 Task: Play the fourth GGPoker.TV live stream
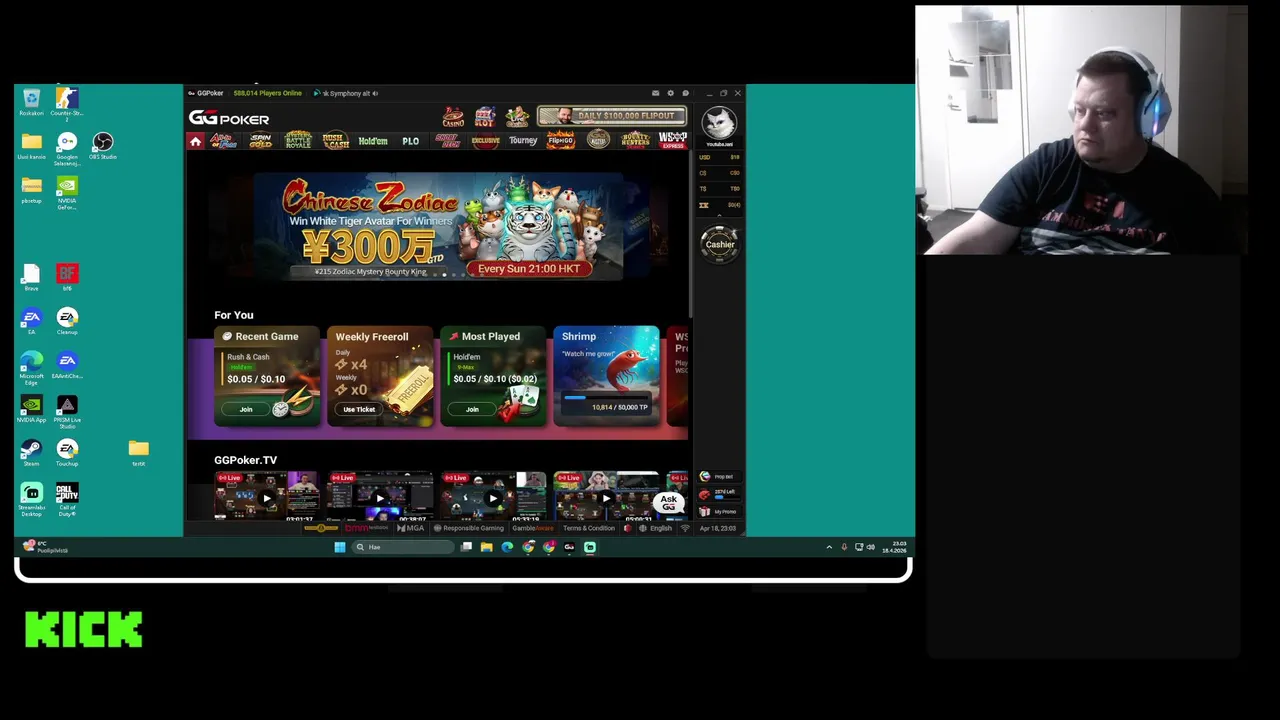[605, 497]
